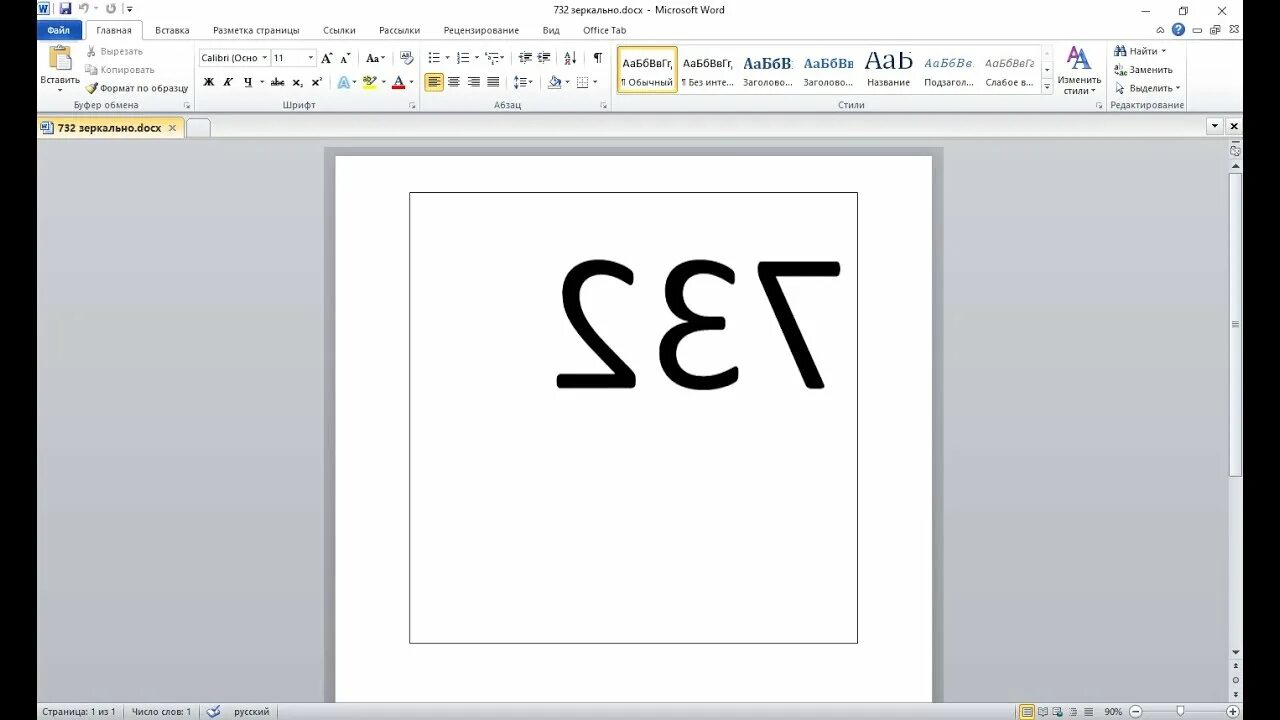The width and height of the screenshot is (1280, 720).
Task: Apply strikethrough formatting
Action: (277, 82)
